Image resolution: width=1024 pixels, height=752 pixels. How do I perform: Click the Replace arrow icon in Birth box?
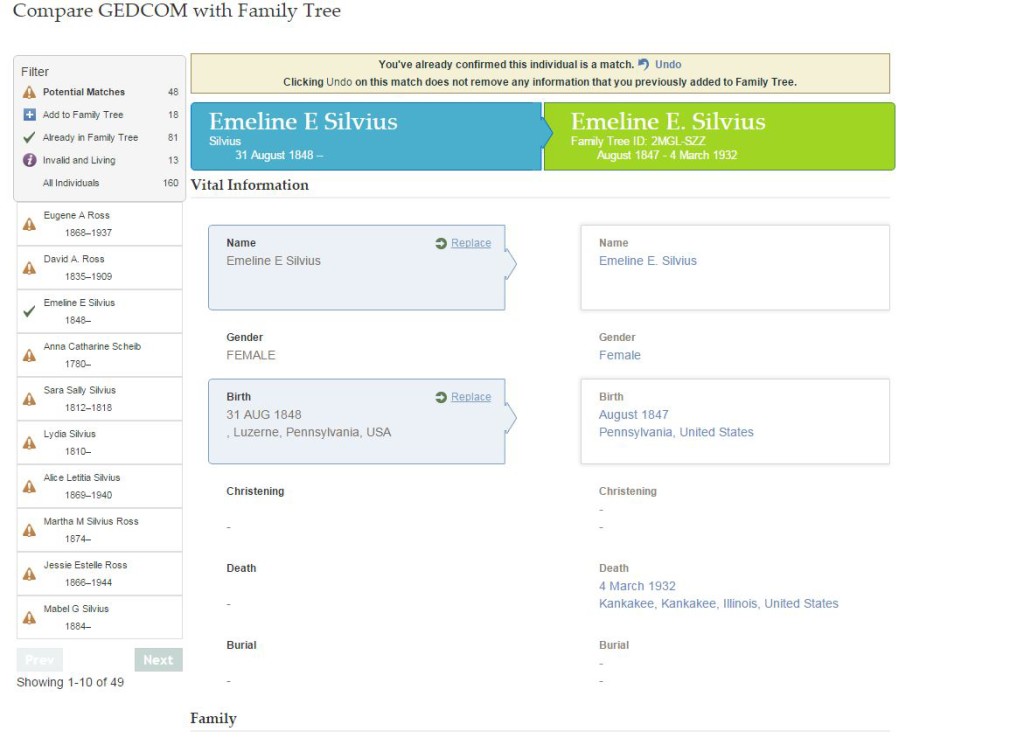(x=441, y=398)
